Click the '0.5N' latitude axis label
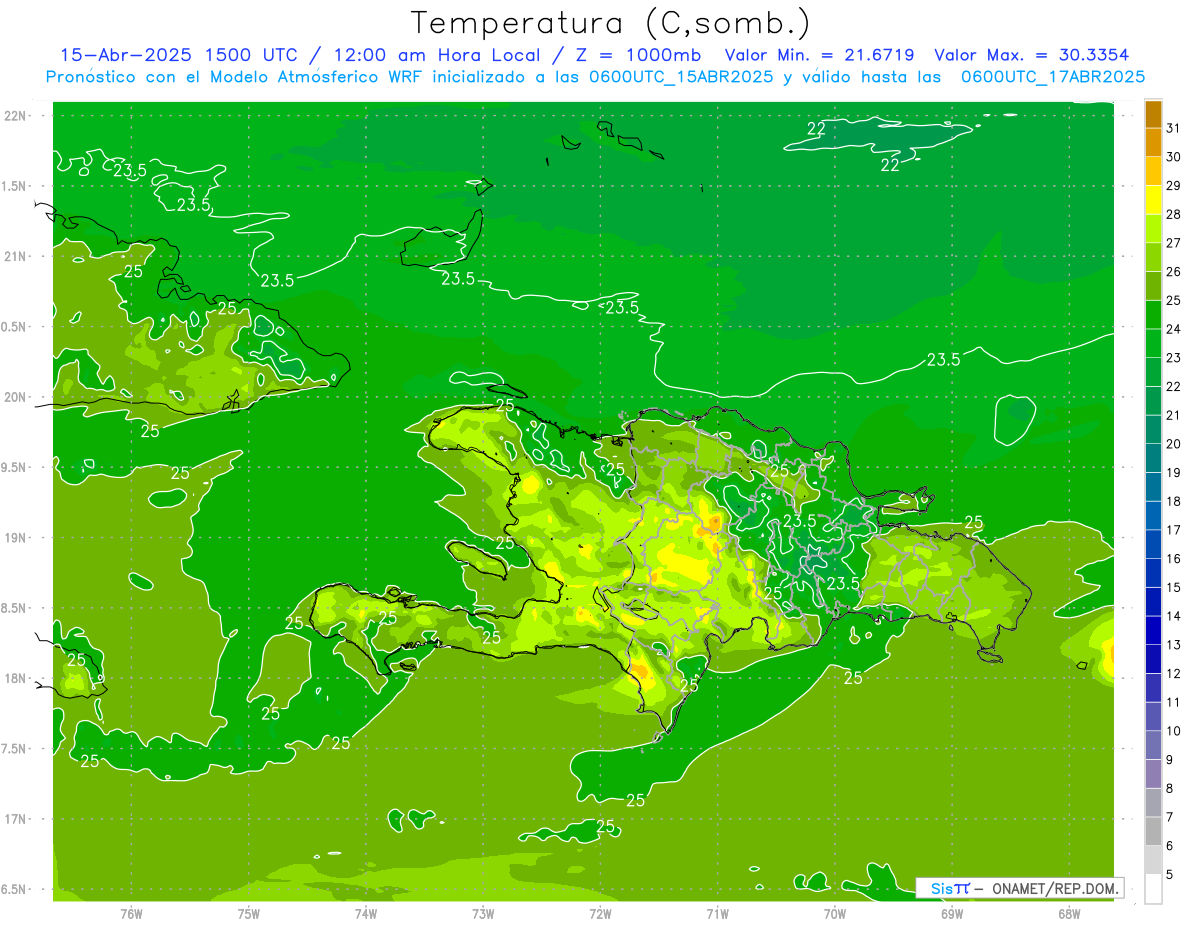 14,327
